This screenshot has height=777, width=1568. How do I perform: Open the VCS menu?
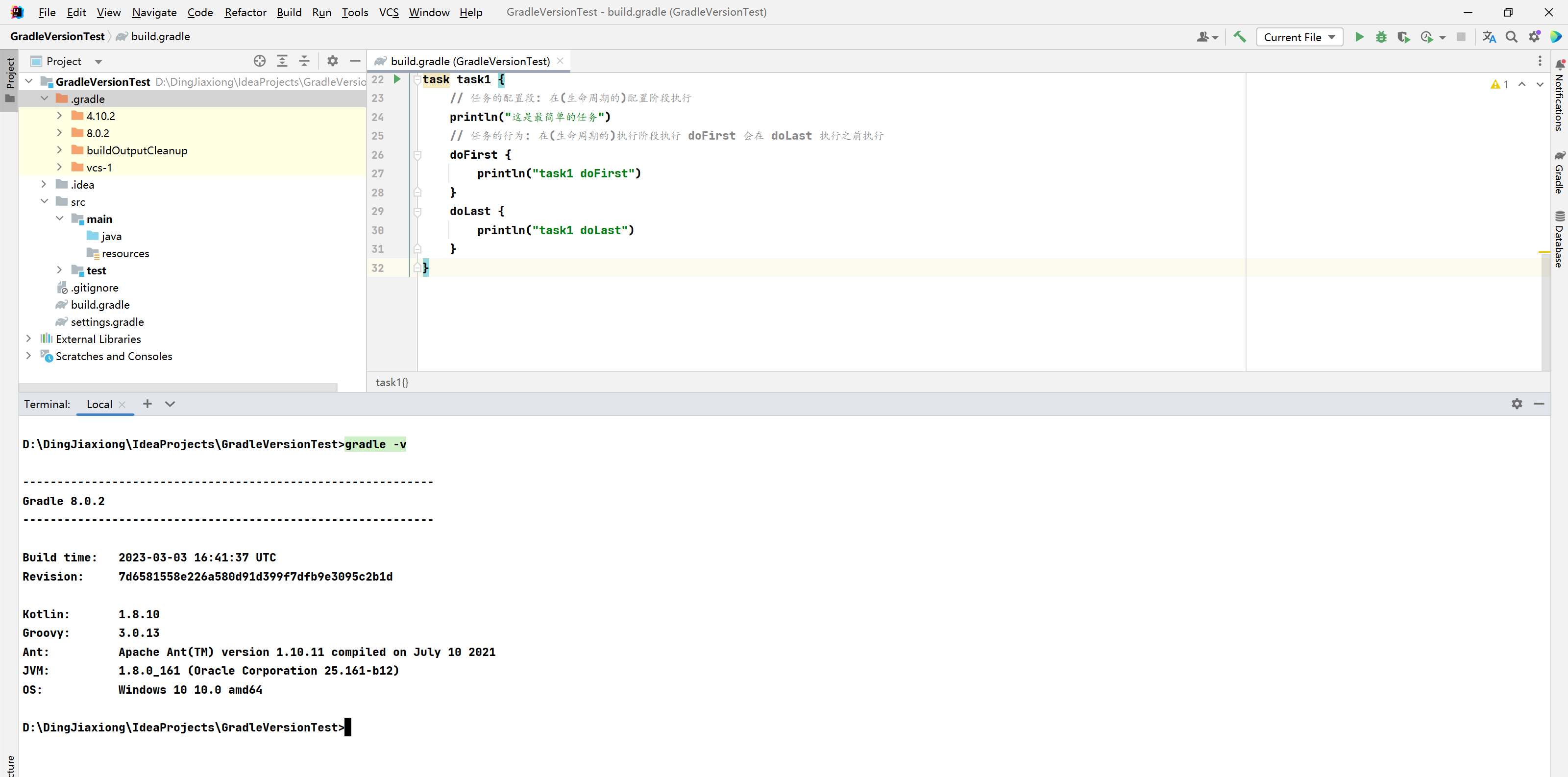[x=389, y=12]
